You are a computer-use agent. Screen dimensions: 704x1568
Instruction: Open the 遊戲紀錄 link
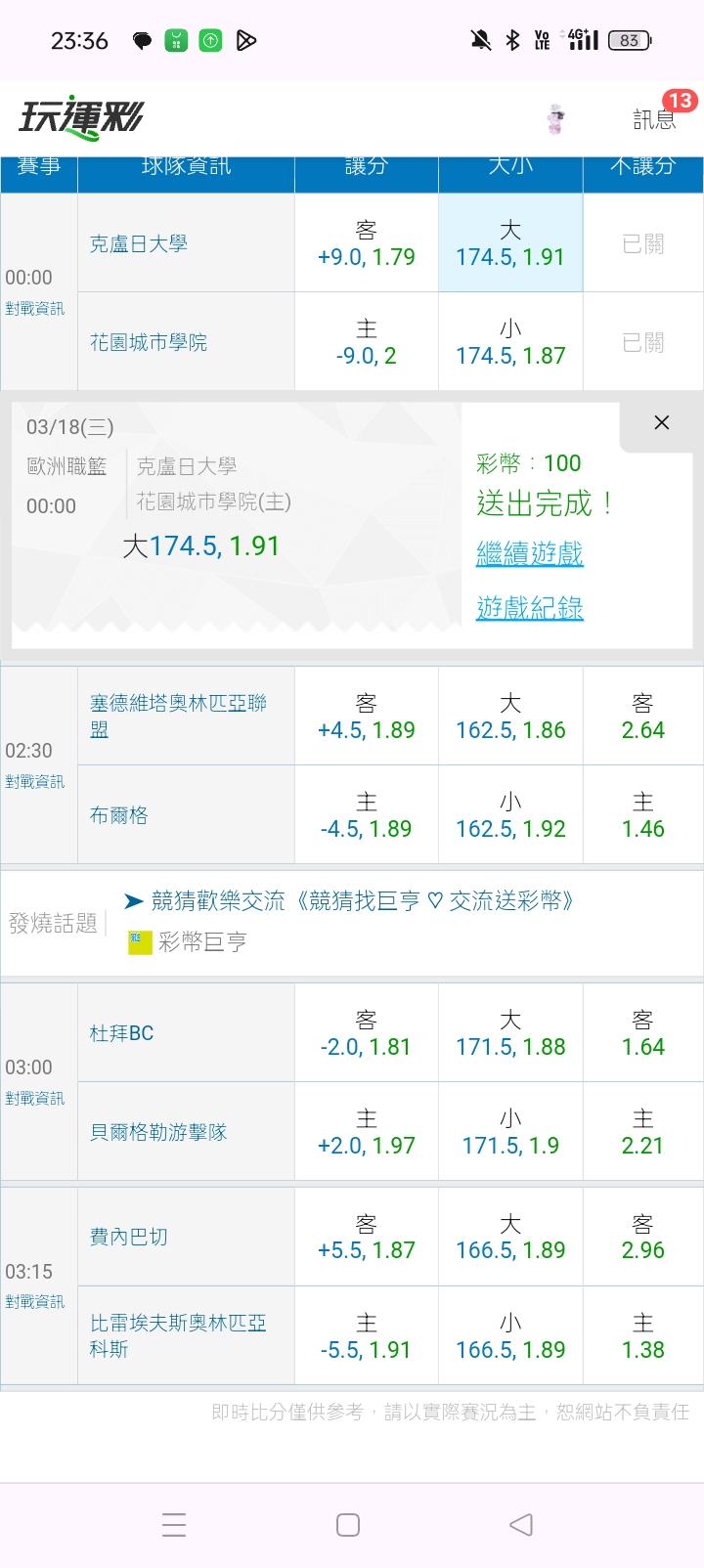(529, 608)
